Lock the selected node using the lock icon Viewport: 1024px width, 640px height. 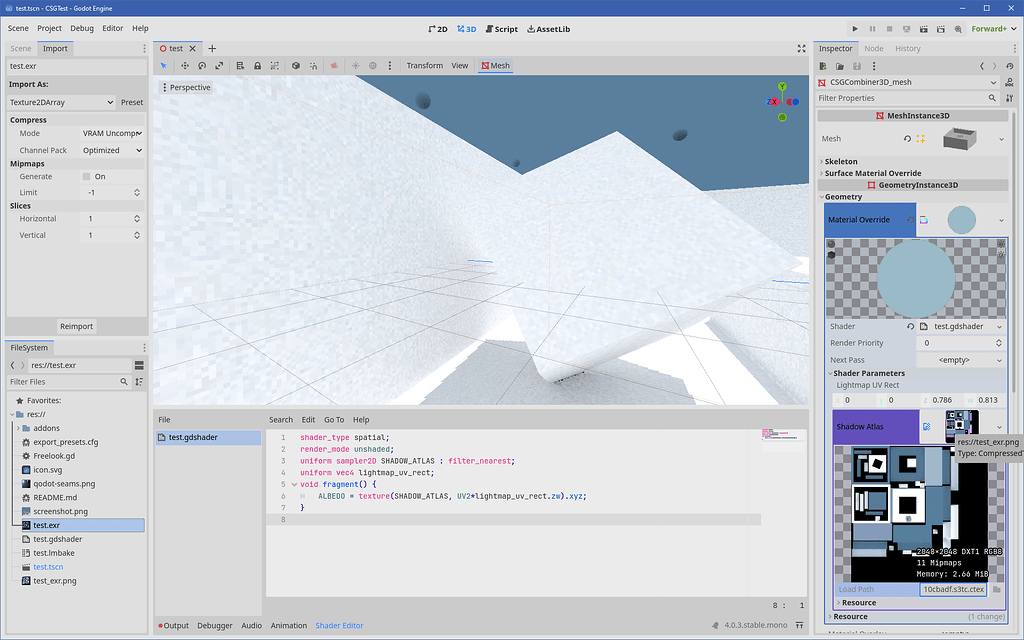point(258,65)
